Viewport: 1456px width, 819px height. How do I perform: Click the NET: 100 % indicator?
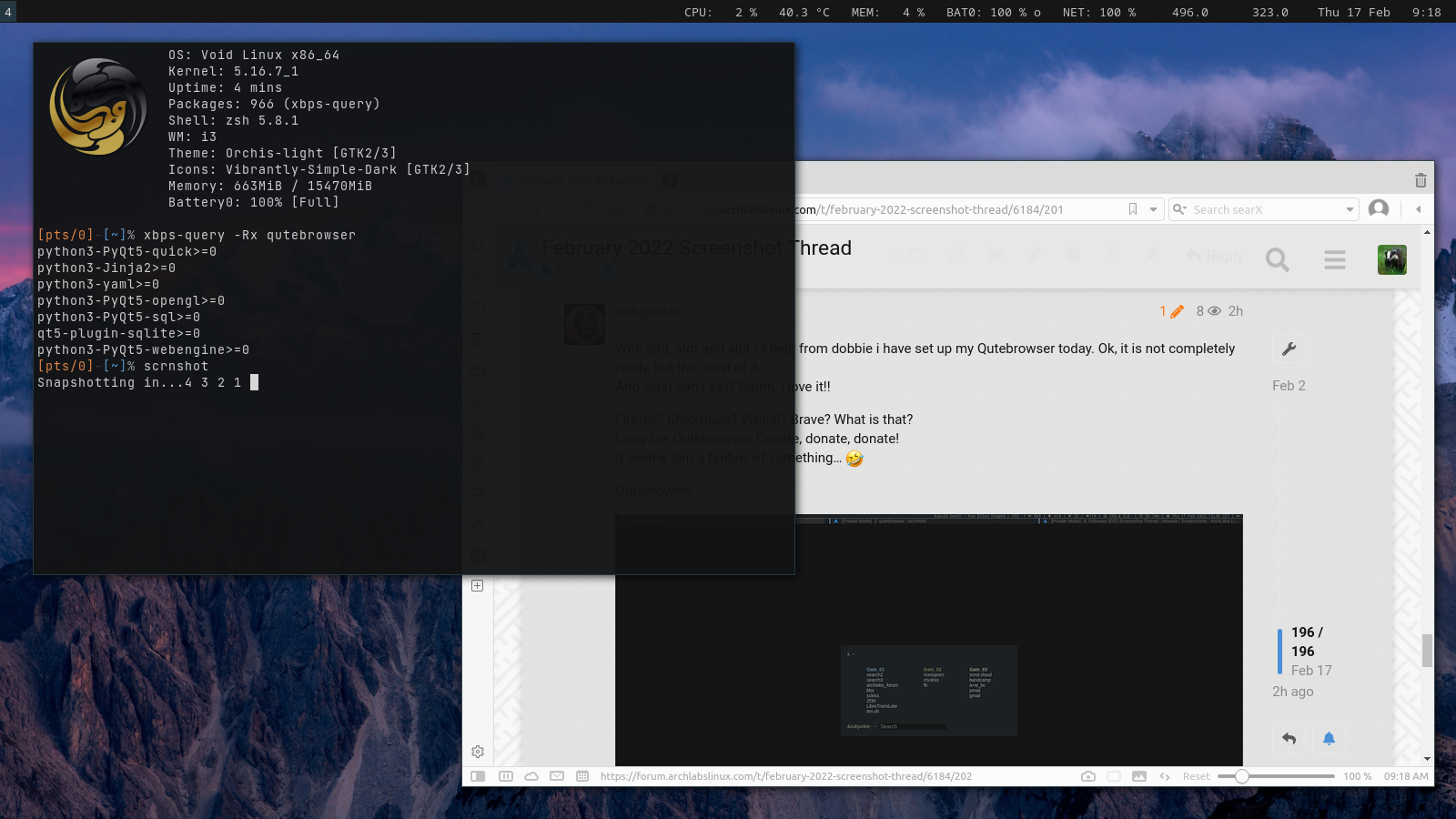tap(1099, 12)
